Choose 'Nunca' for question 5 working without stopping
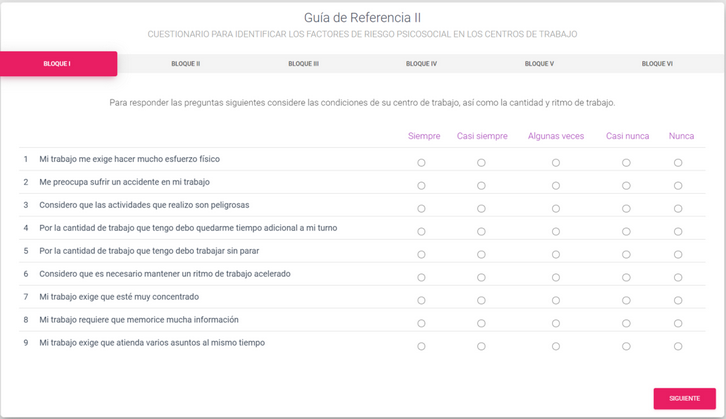726x419 pixels. click(678, 255)
